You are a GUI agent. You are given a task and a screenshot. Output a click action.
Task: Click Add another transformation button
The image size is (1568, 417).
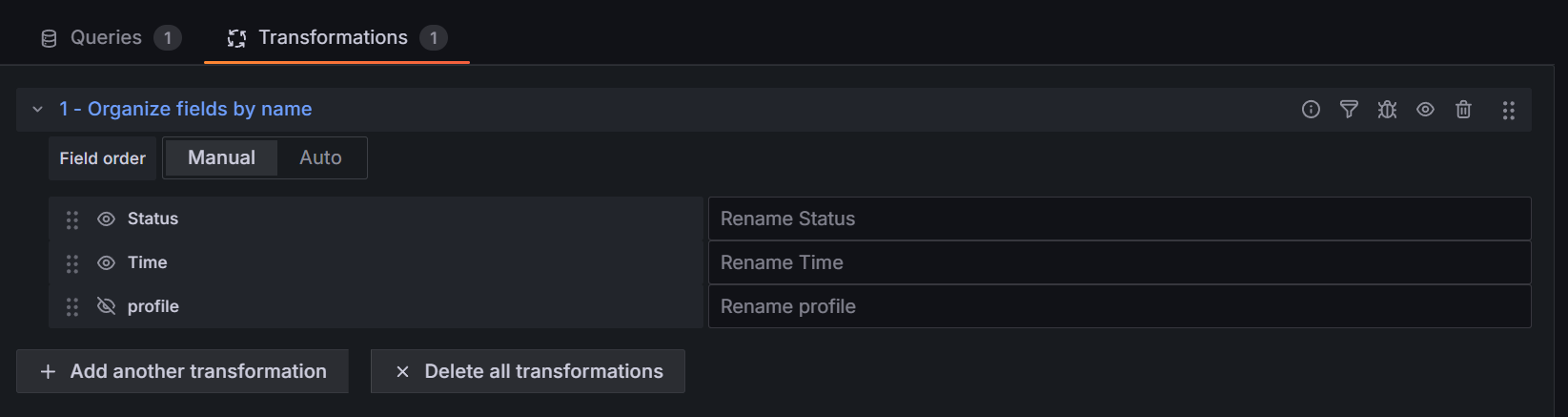[182, 371]
